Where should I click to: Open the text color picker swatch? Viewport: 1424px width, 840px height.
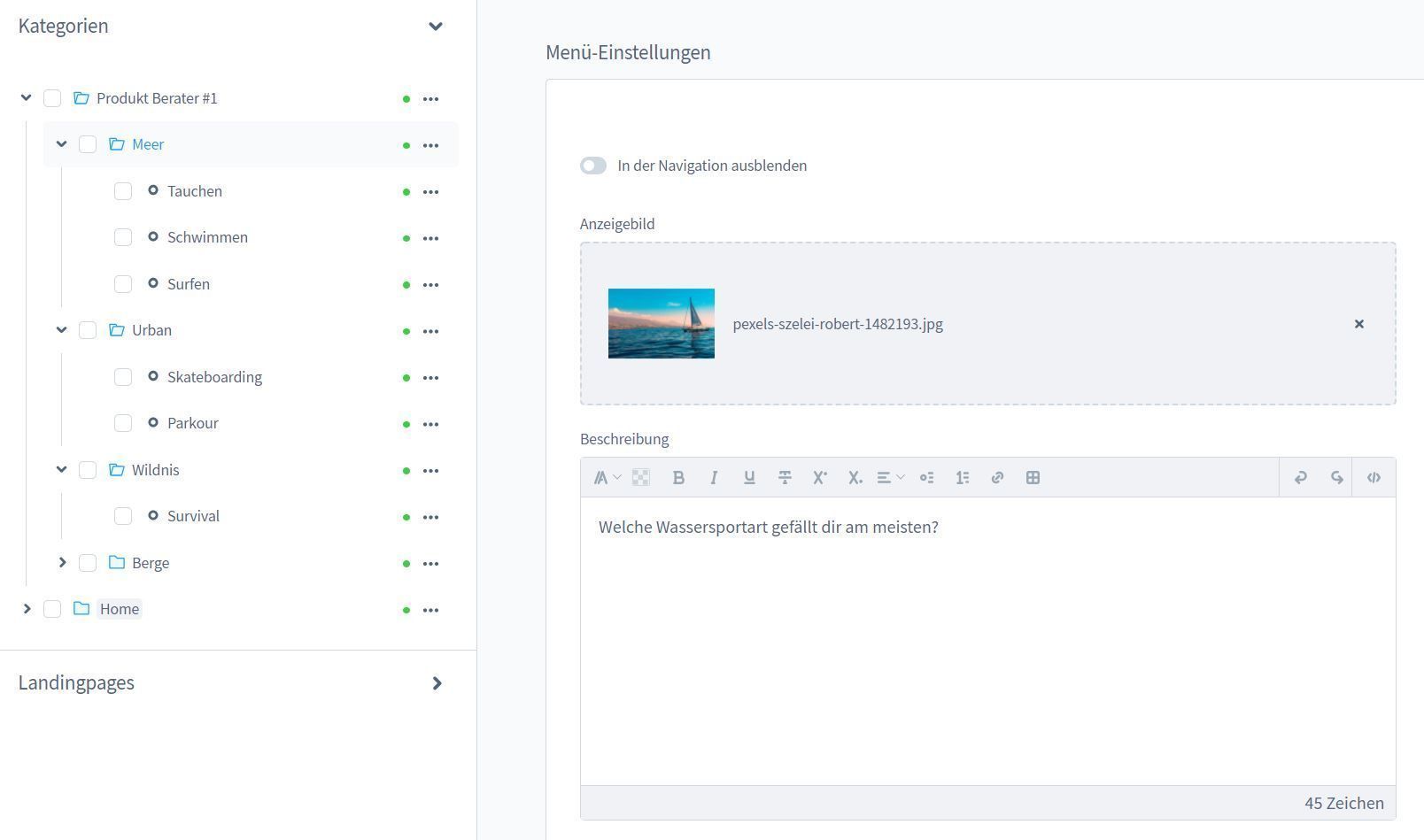click(640, 478)
